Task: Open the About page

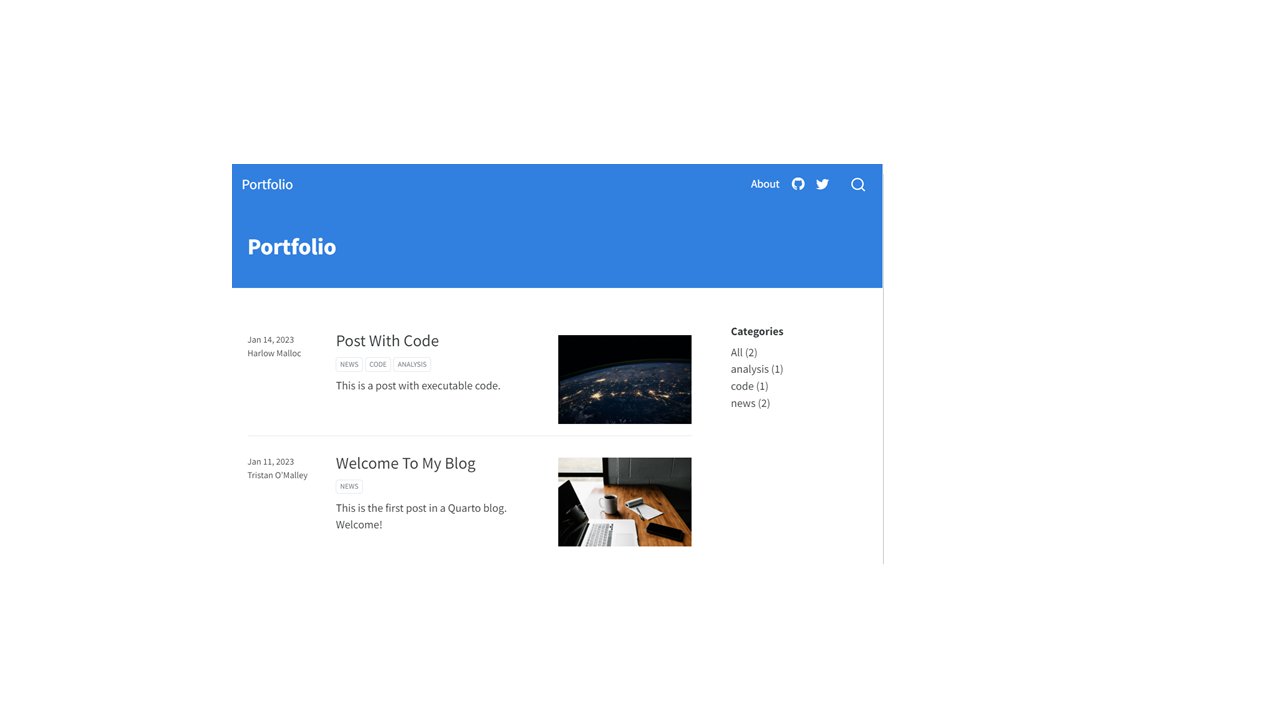Action: point(764,184)
